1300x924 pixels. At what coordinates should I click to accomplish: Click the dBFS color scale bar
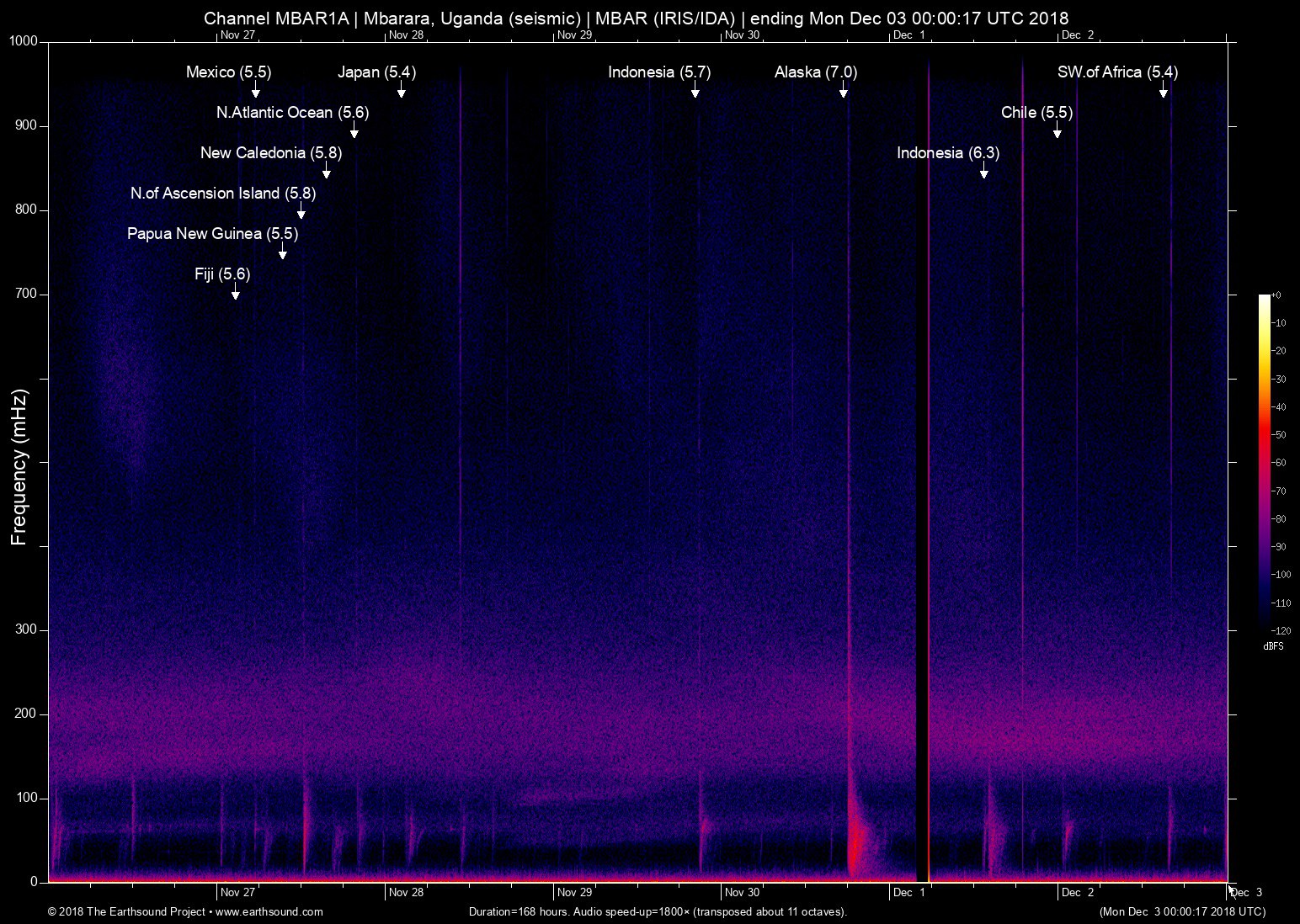tap(1265, 462)
